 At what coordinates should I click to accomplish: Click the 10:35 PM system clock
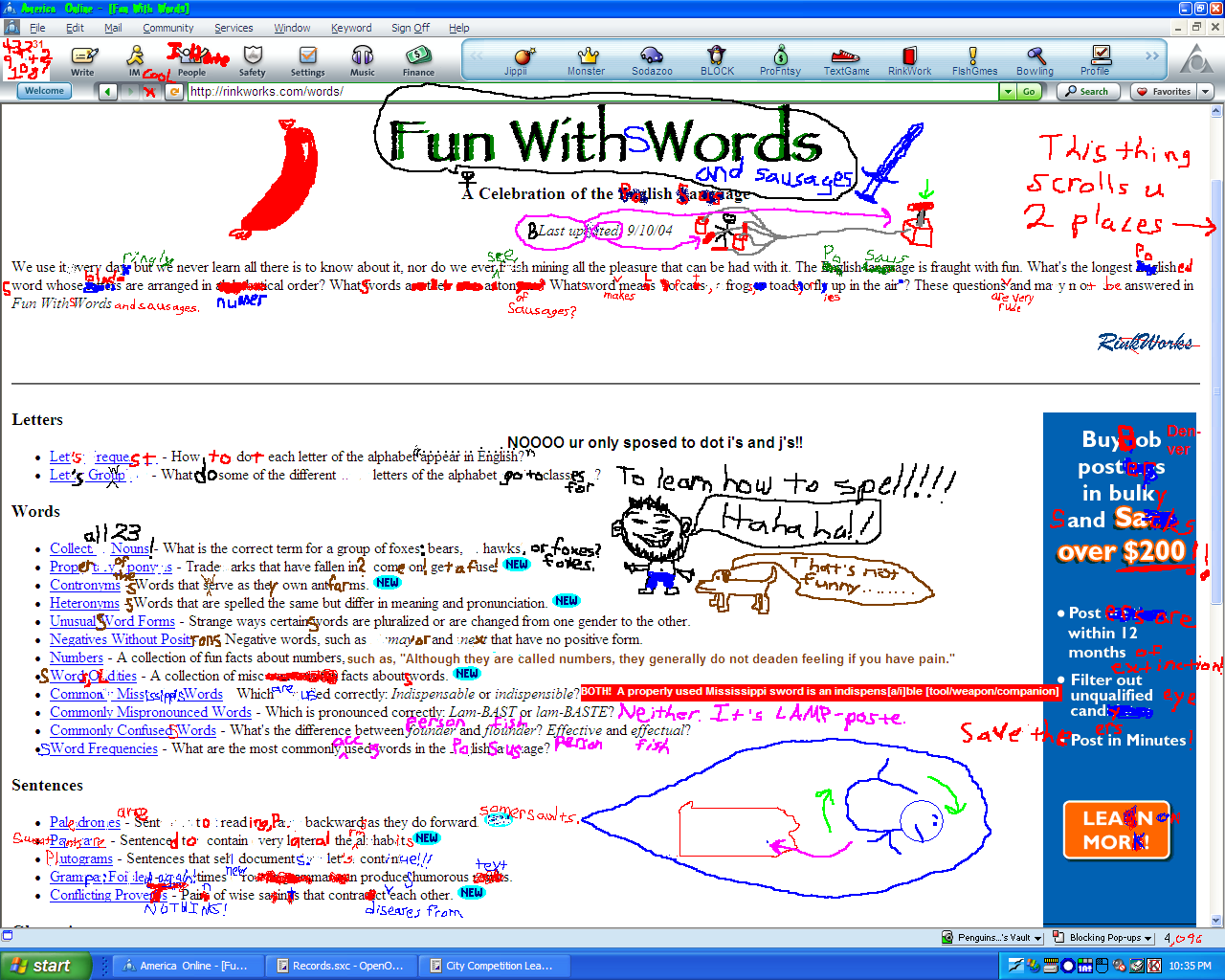point(1191,966)
